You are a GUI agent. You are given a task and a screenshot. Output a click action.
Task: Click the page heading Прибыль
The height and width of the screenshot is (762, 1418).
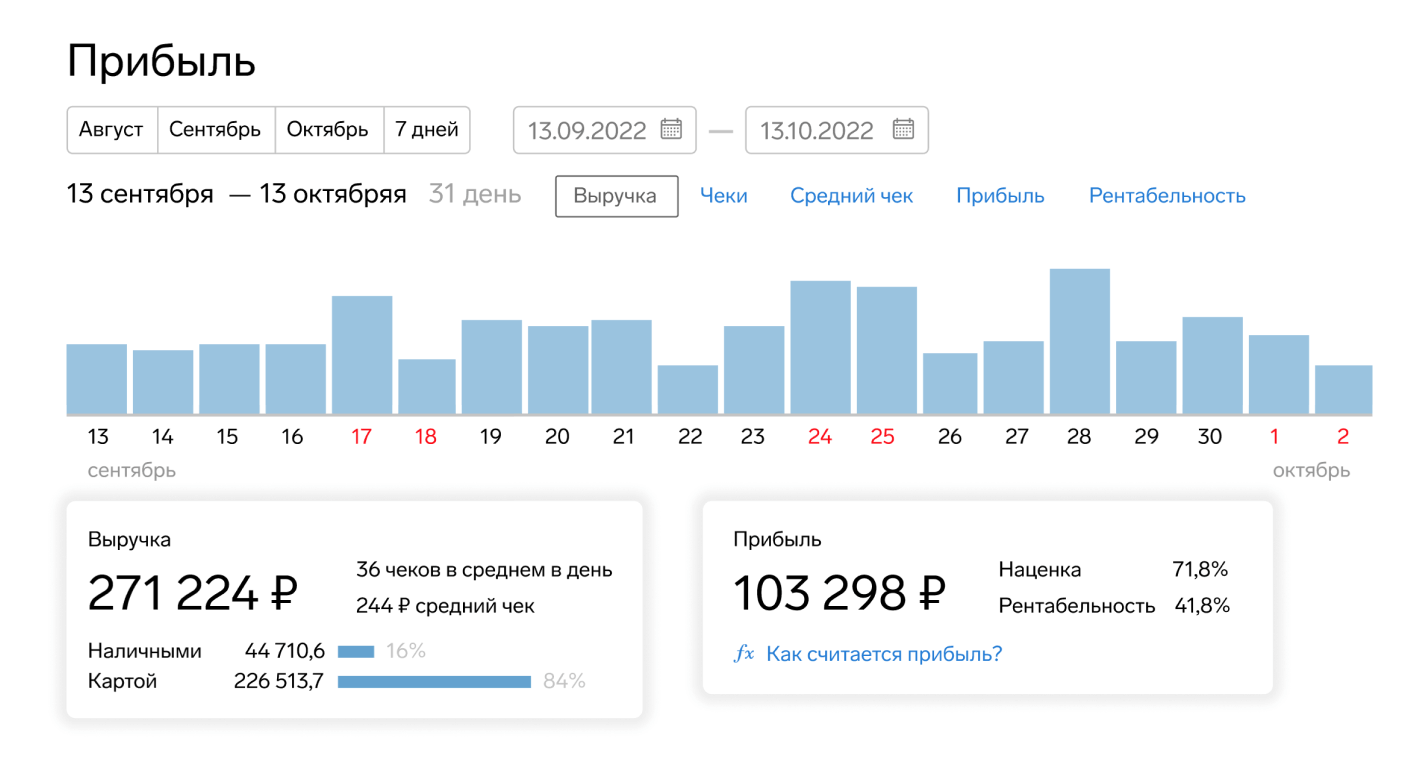pos(161,62)
